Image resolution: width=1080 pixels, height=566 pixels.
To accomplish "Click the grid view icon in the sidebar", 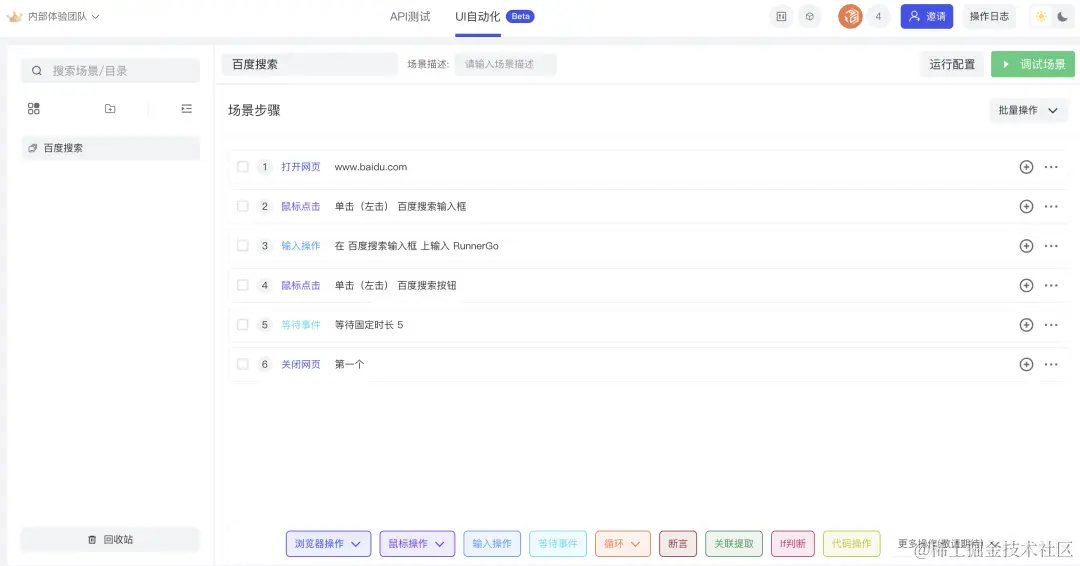I will point(34,108).
